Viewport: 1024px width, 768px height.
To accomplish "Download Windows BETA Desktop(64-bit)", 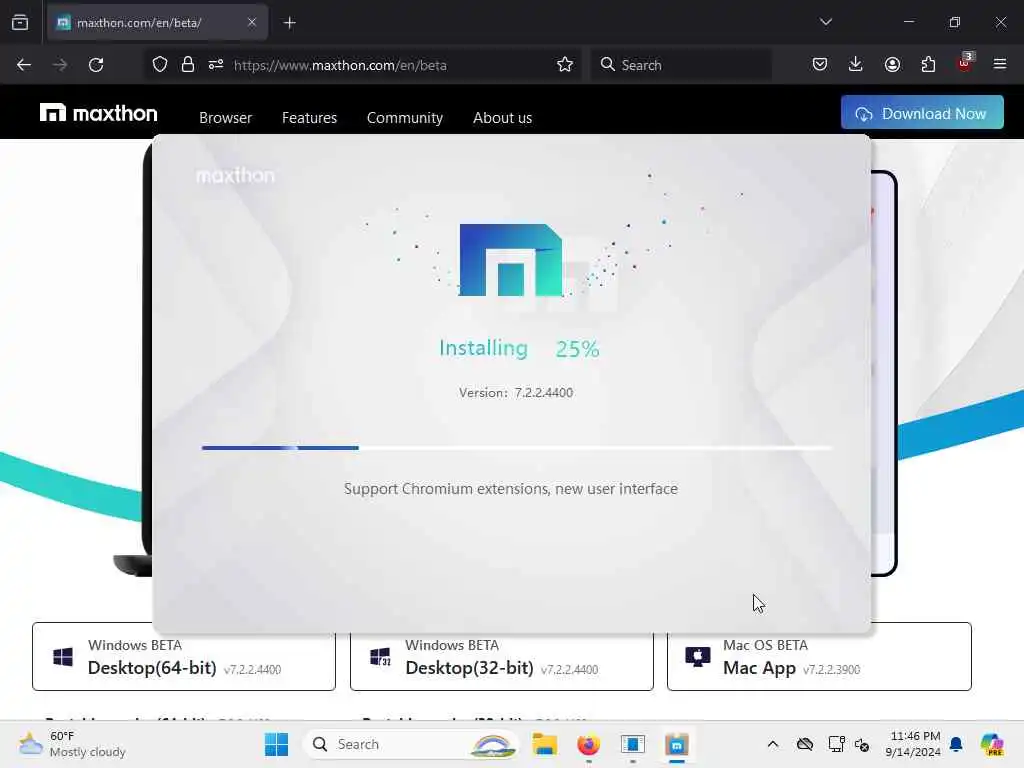I will click(184, 657).
